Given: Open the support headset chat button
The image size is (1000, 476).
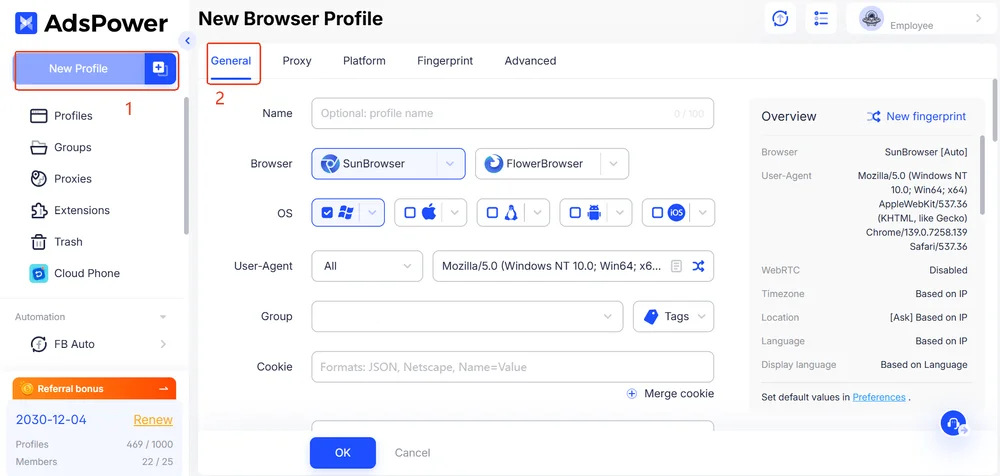Looking at the screenshot, I should tap(953, 423).
